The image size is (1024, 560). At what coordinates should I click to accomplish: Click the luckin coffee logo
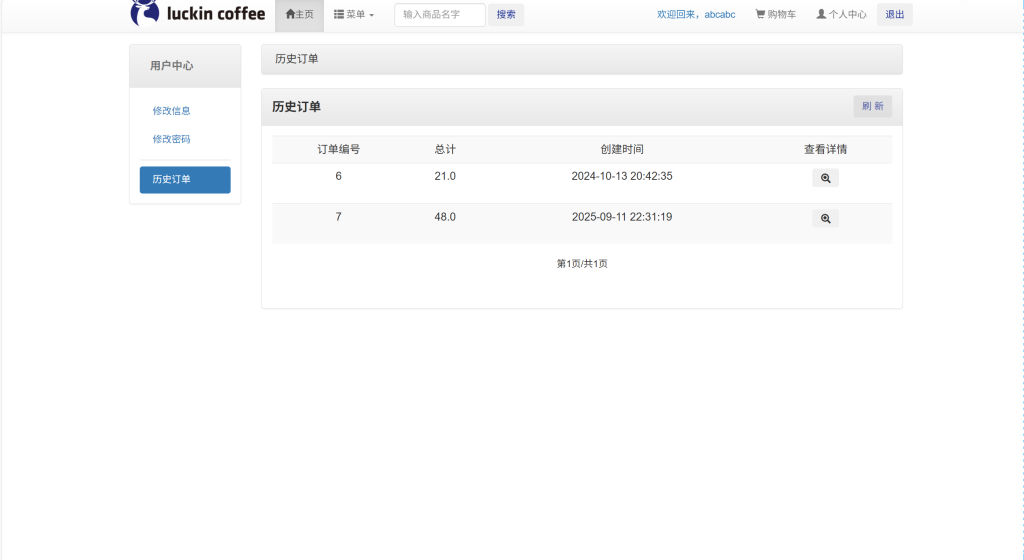pyautogui.click(x=198, y=13)
